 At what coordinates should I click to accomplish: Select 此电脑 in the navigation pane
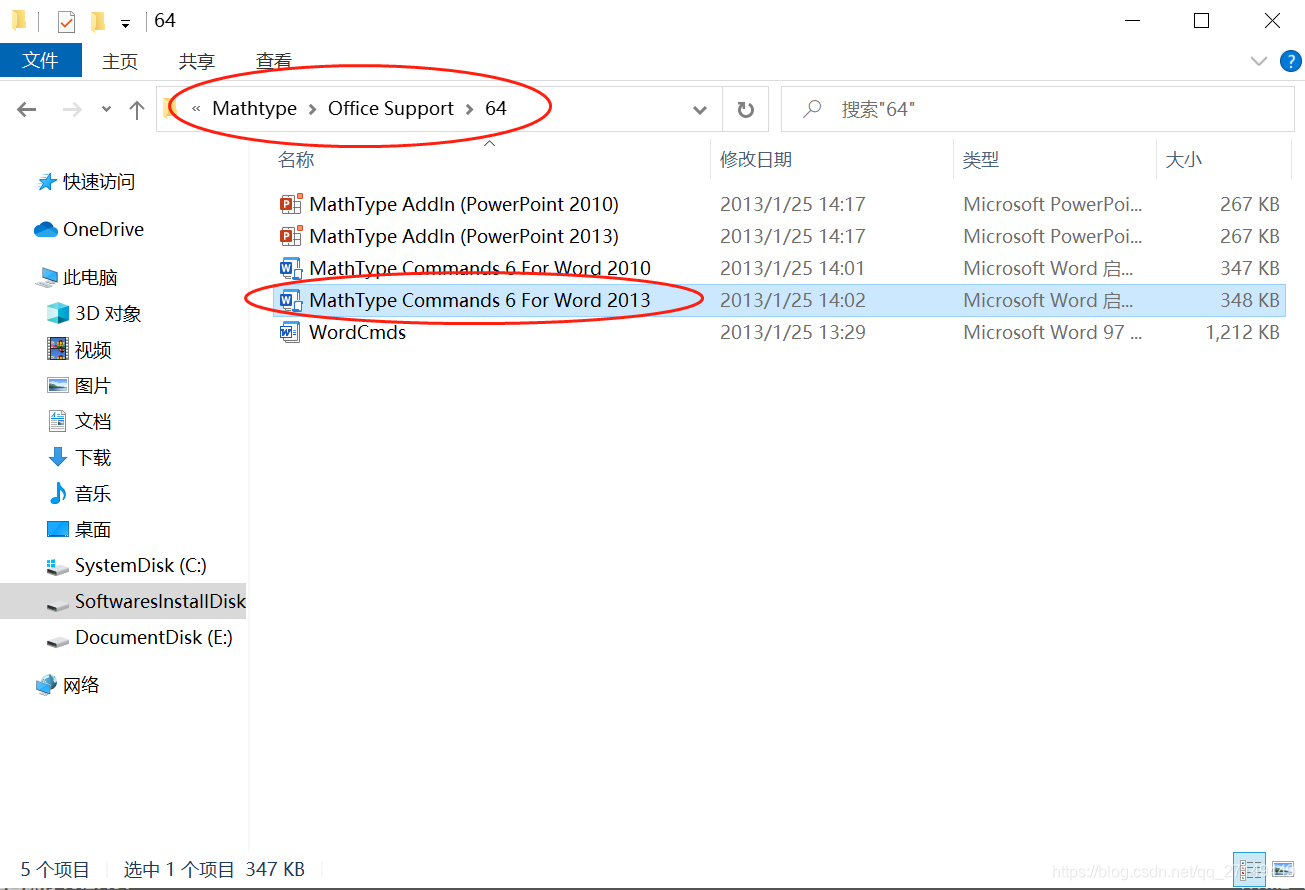click(90, 278)
